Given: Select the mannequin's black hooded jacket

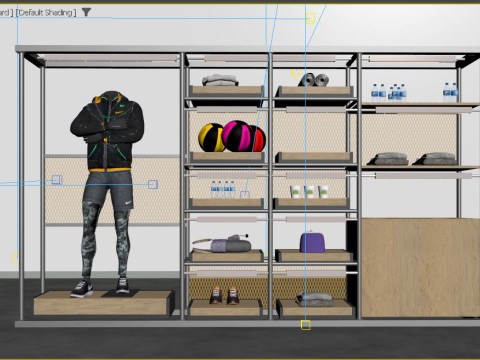Looking at the screenshot, I should 107,132.
